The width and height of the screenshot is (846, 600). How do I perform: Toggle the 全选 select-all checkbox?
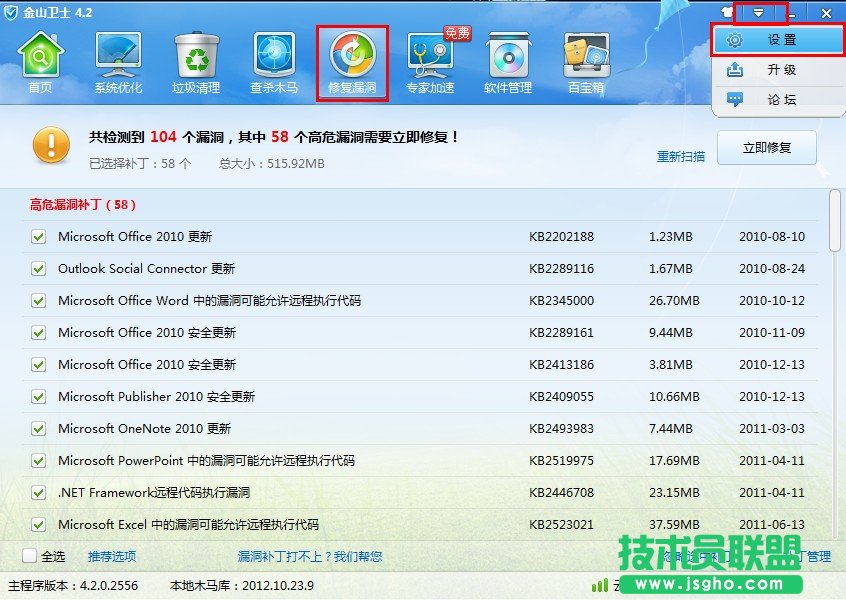29,558
